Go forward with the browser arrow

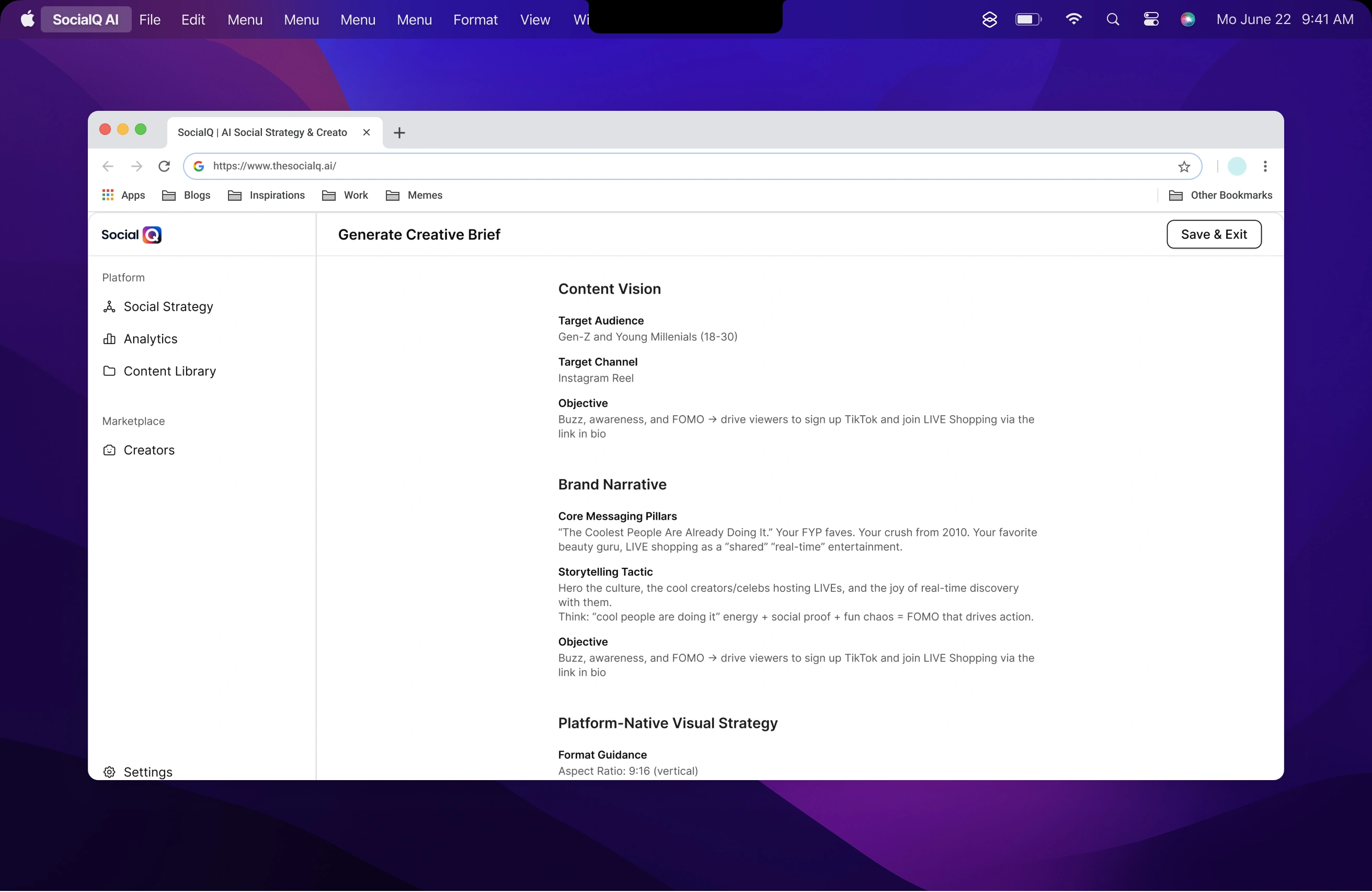pos(136,167)
